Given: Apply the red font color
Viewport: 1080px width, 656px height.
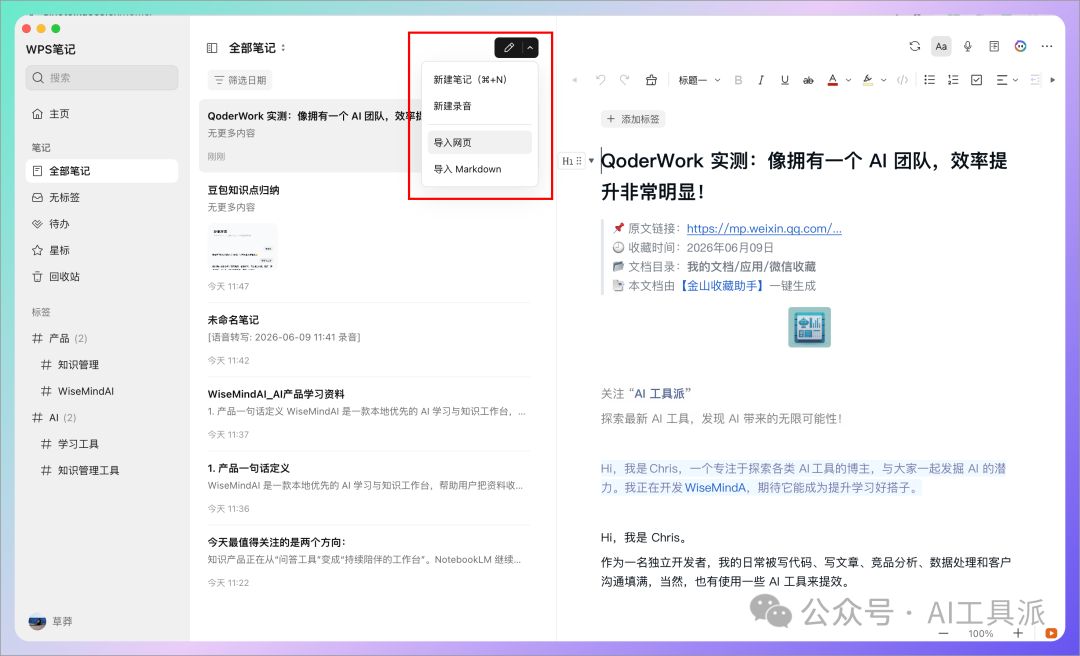Looking at the screenshot, I should (833, 80).
